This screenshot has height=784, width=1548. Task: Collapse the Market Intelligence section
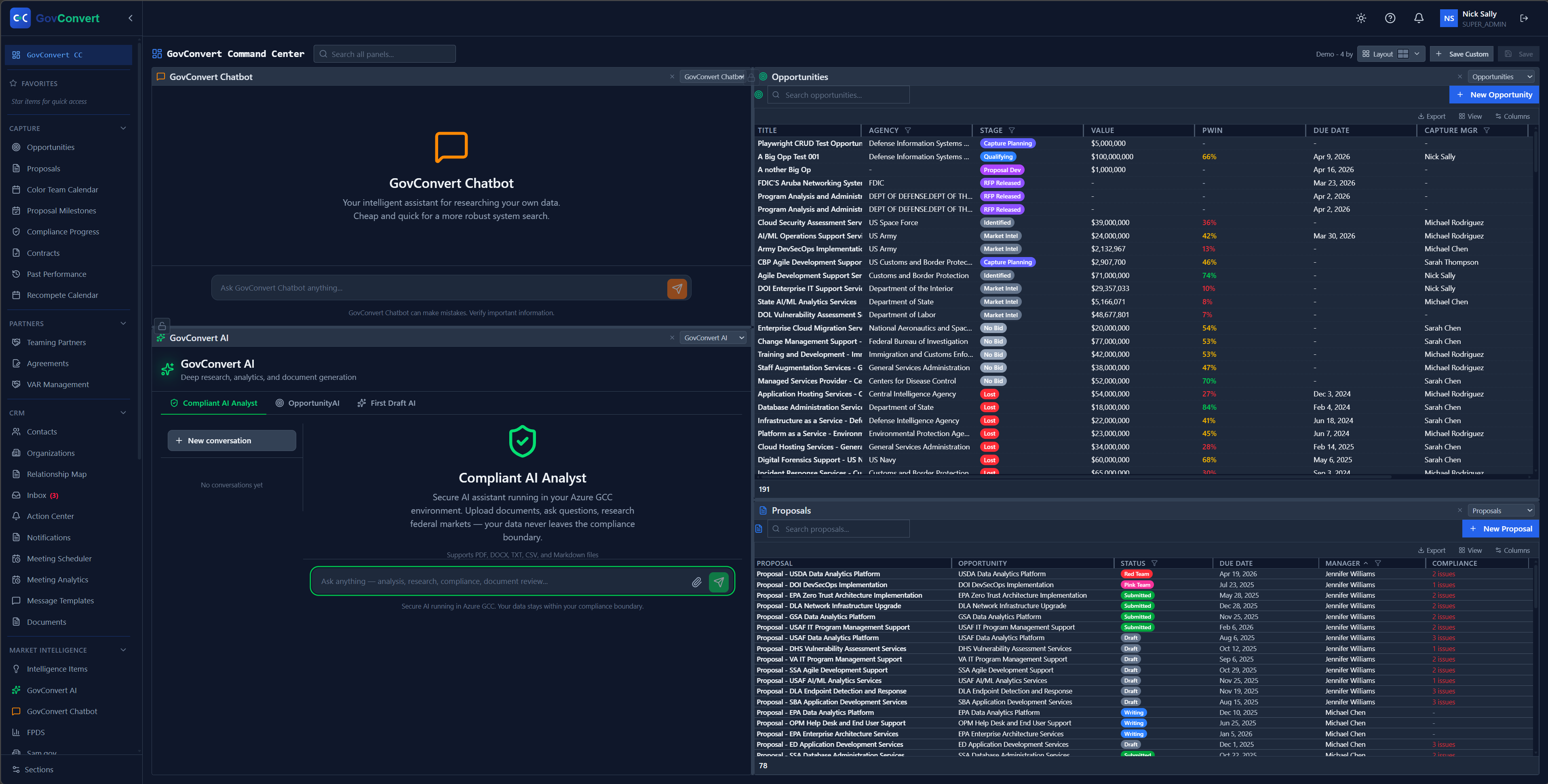(123, 650)
